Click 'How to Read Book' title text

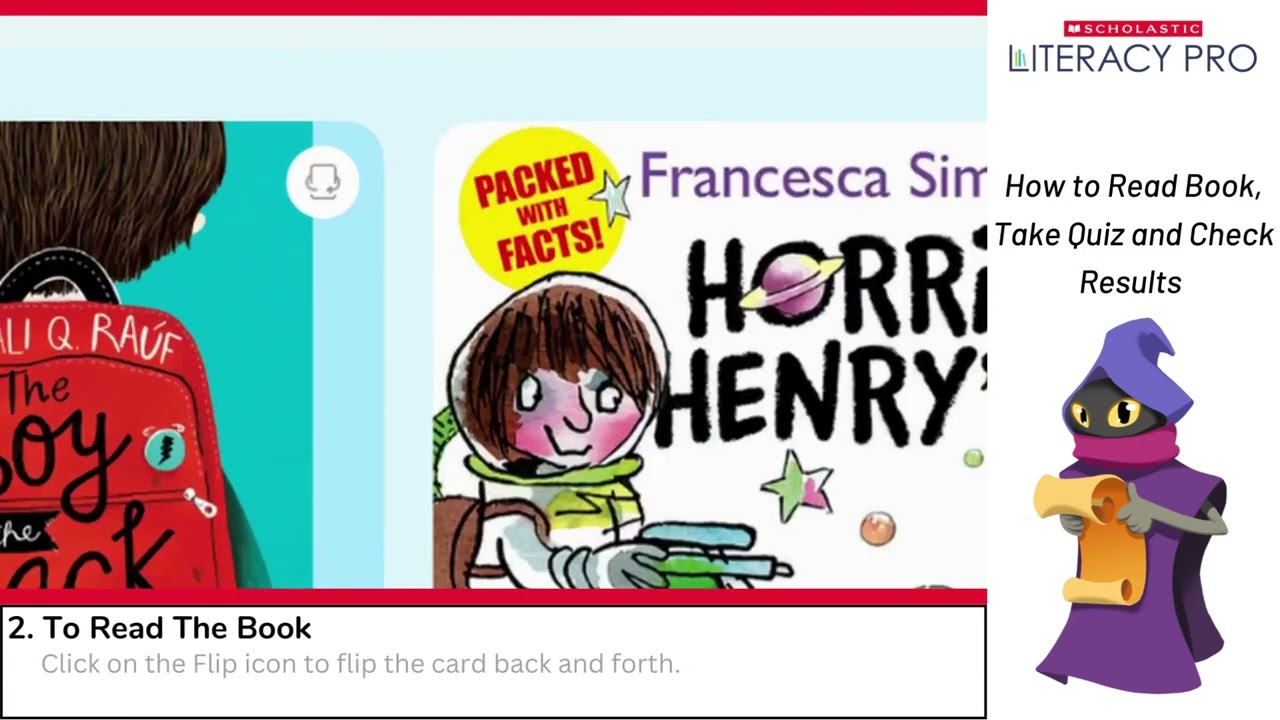click(1133, 186)
